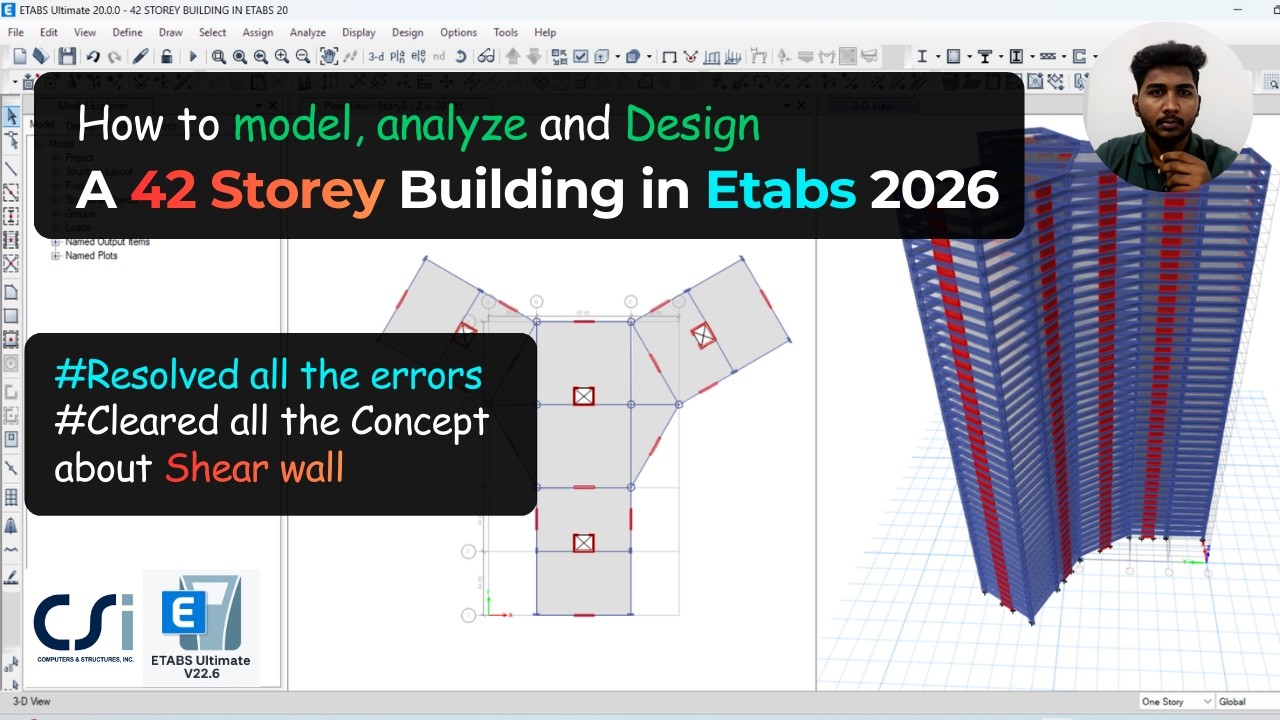Screen dimensions: 1280x720
Task: Click the Open File icon
Action: [40, 57]
